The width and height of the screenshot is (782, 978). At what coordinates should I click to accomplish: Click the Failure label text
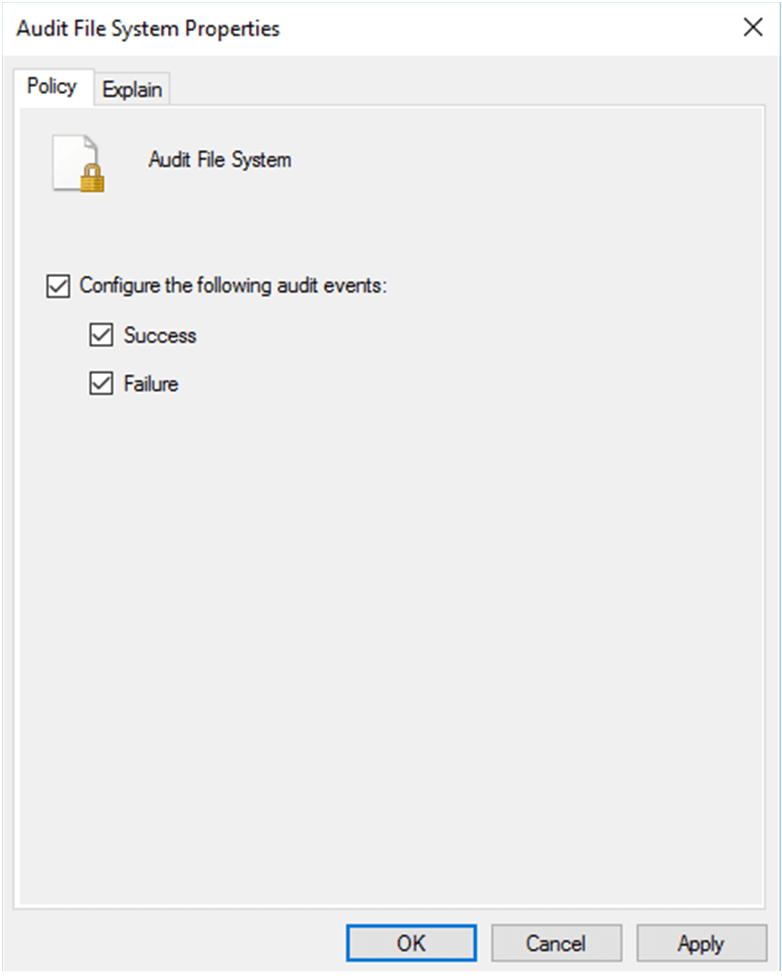coord(151,384)
